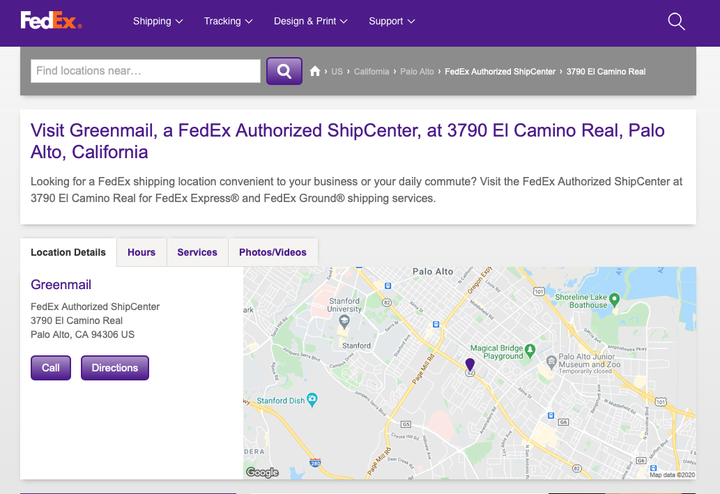Open the Support dropdown menu
The width and height of the screenshot is (720, 494).
tap(391, 21)
